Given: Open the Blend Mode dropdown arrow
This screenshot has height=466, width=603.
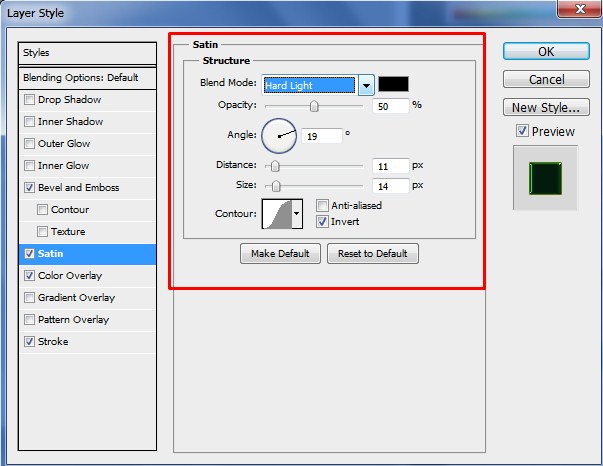Looking at the screenshot, I should pos(366,85).
